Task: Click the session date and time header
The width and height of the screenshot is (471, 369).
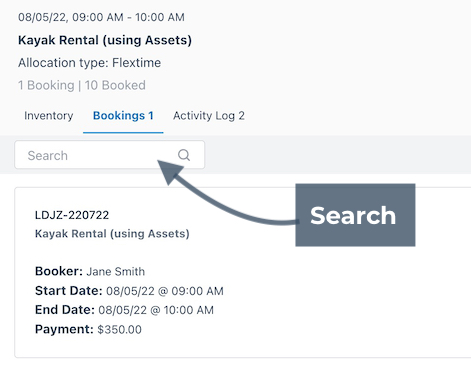Action: 101,17
